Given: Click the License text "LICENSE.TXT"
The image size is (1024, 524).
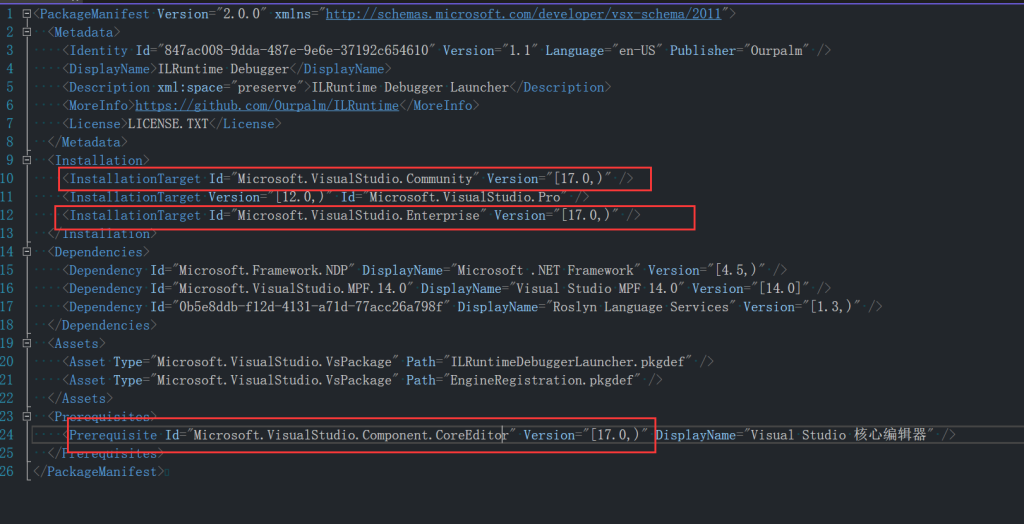Looking at the screenshot, I should click(x=168, y=123).
